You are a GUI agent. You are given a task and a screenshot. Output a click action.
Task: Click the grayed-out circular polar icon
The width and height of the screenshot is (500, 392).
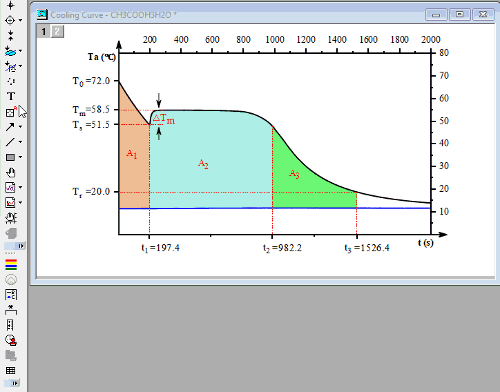tap(11, 280)
